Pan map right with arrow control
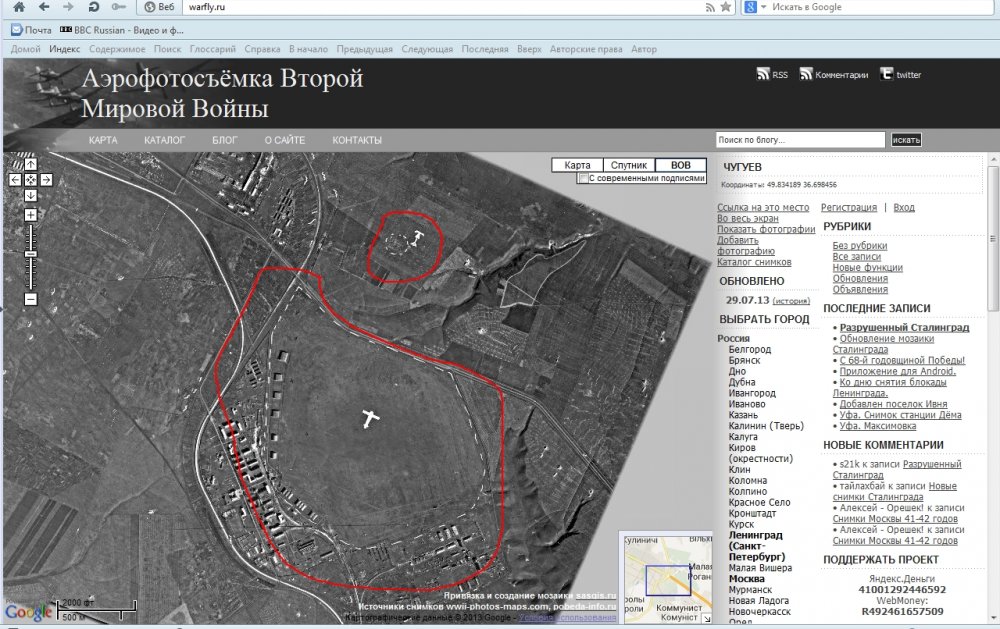The image size is (1000, 629). tap(46, 180)
